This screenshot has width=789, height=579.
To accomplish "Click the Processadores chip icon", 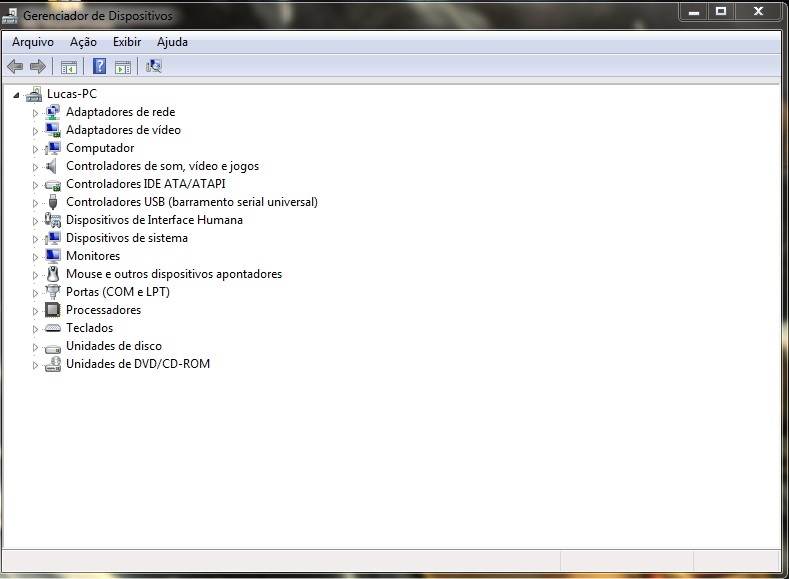I will (53, 310).
